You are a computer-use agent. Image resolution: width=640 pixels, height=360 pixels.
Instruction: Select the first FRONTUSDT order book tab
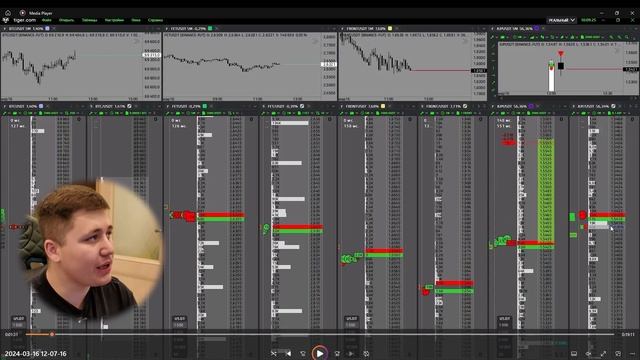pos(362,106)
